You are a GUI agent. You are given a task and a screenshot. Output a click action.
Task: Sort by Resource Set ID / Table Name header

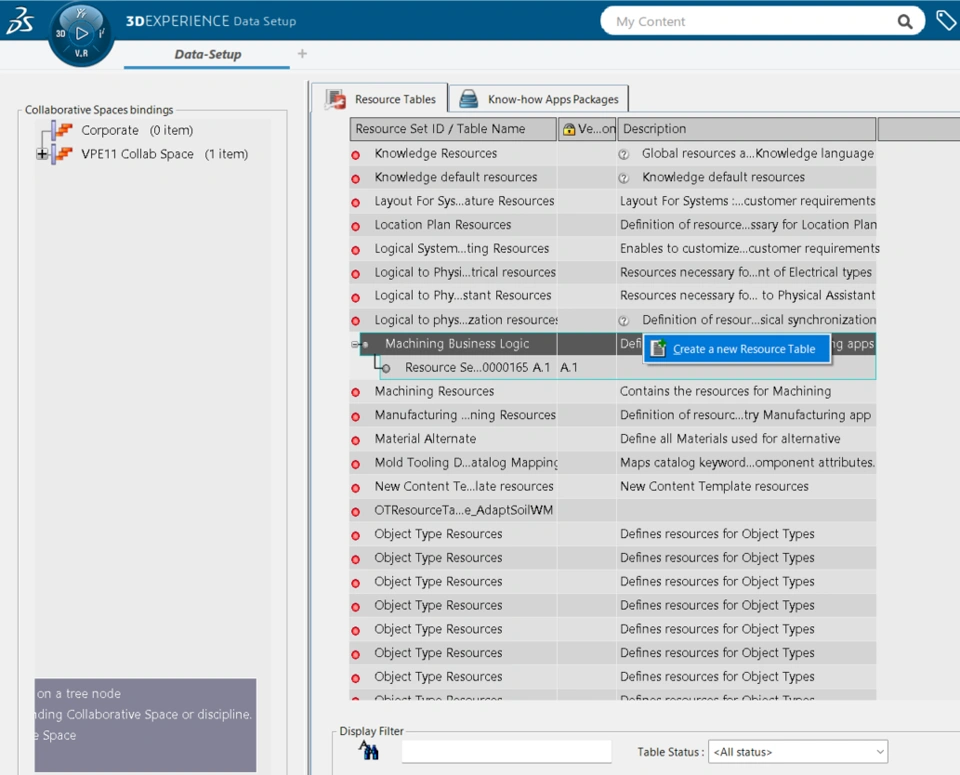(x=453, y=129)
